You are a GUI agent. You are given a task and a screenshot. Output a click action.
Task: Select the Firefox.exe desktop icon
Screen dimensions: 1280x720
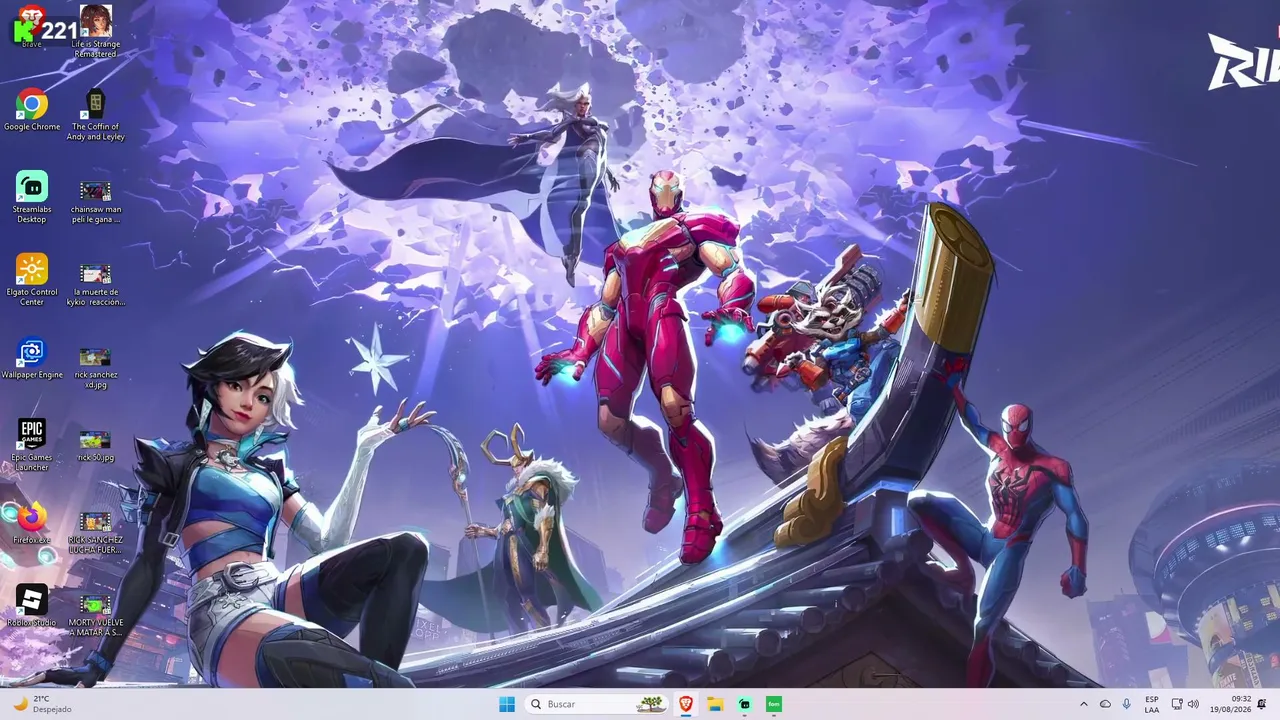click(32, 524)
